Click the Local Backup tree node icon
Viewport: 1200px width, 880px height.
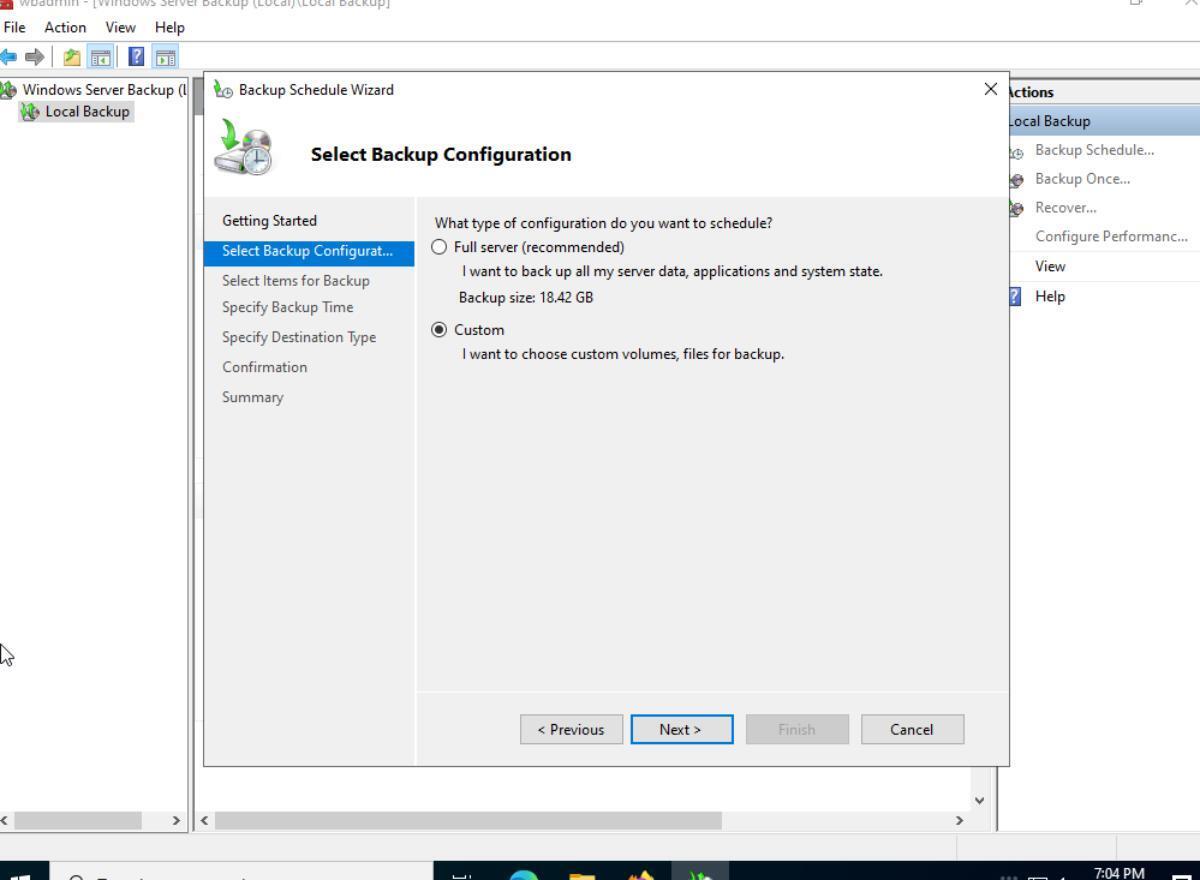[x=28, y=112]
